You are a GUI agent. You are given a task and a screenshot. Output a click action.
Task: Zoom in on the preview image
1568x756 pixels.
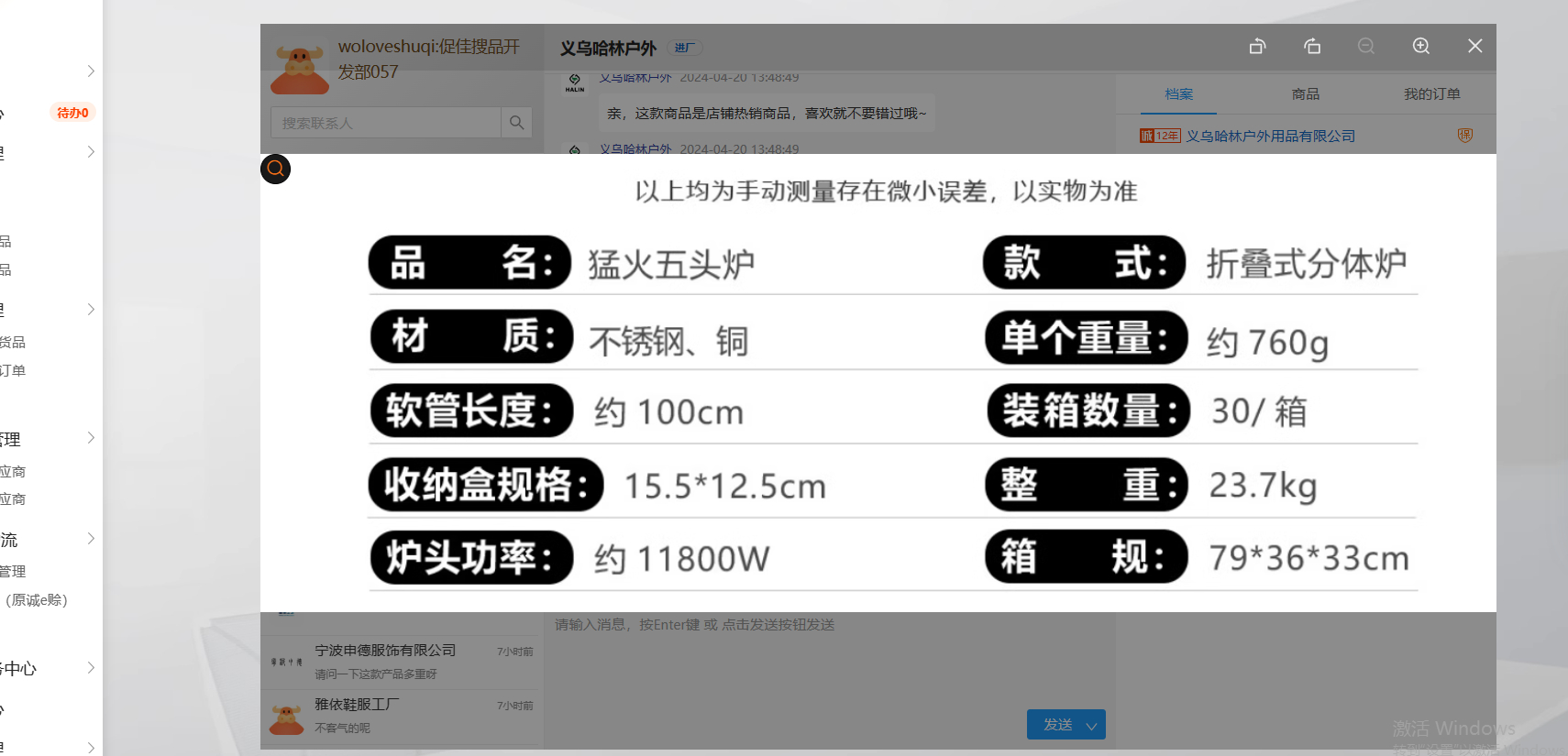coord(1420,46)
